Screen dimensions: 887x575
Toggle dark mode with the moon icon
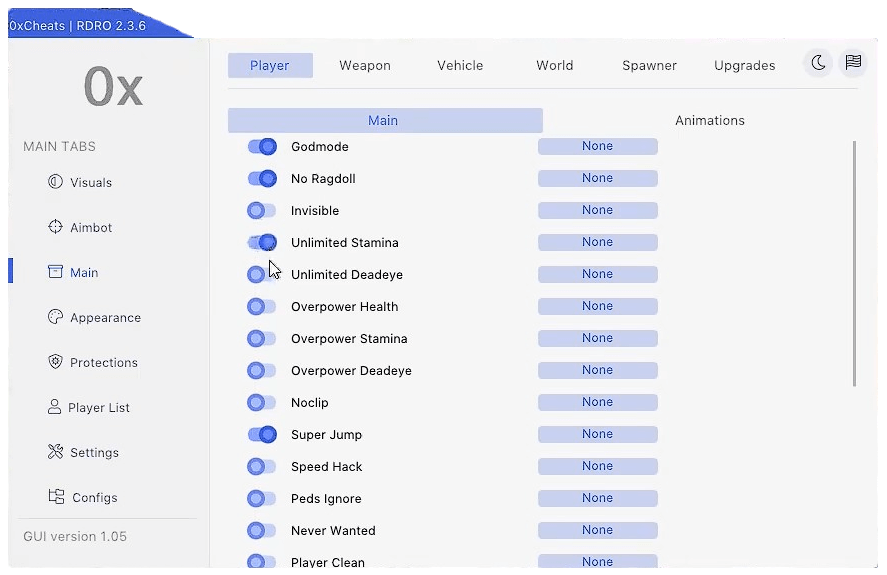click(x=818, y=63)
